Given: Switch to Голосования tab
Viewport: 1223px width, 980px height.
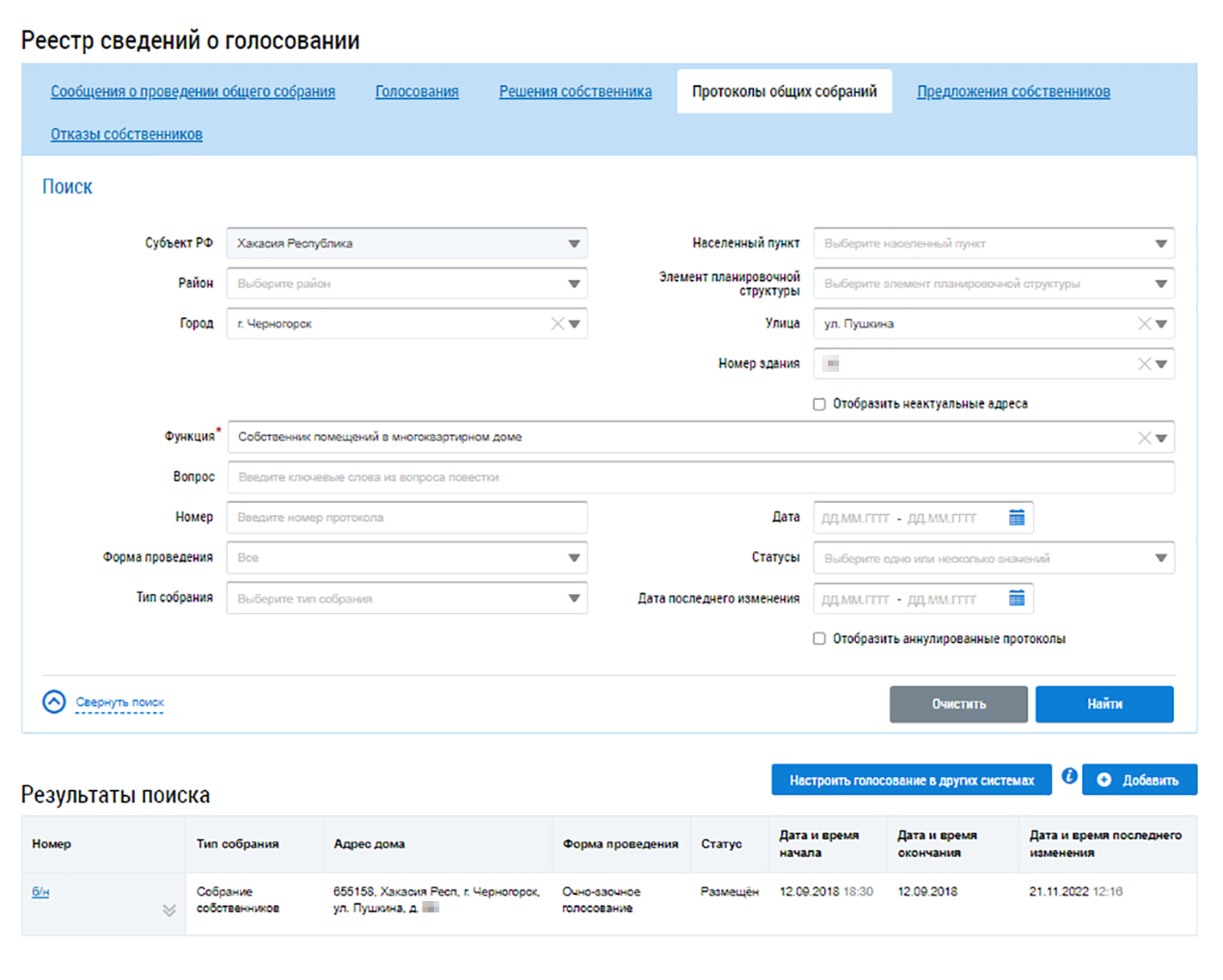Looking at the screenshot, I should 417,92.
